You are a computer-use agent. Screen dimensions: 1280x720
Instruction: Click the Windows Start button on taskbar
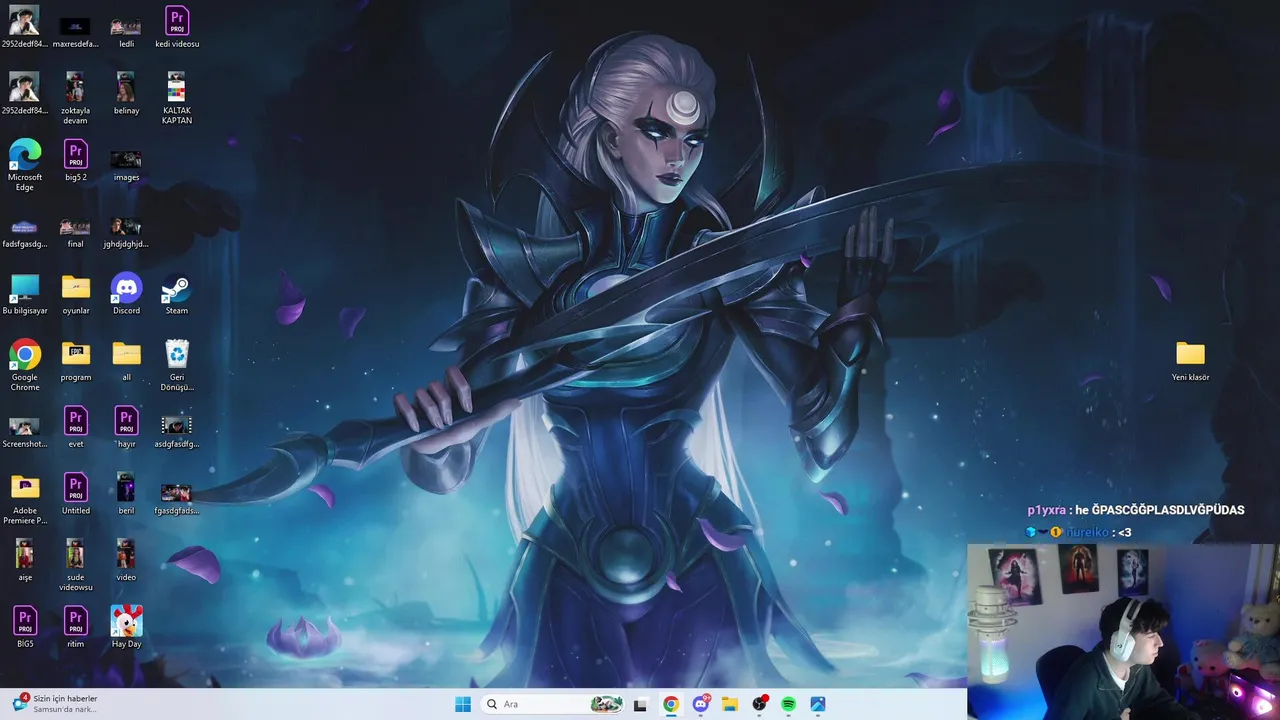coord(463,704)
